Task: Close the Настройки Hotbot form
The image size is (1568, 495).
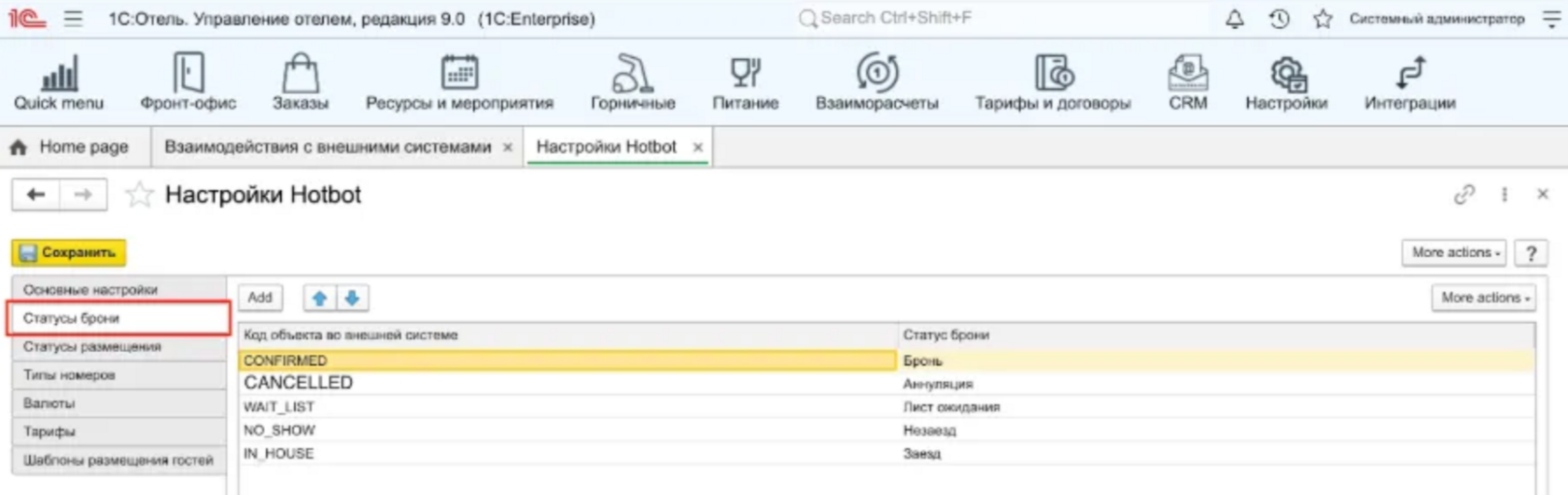Action: [1543, 194]
